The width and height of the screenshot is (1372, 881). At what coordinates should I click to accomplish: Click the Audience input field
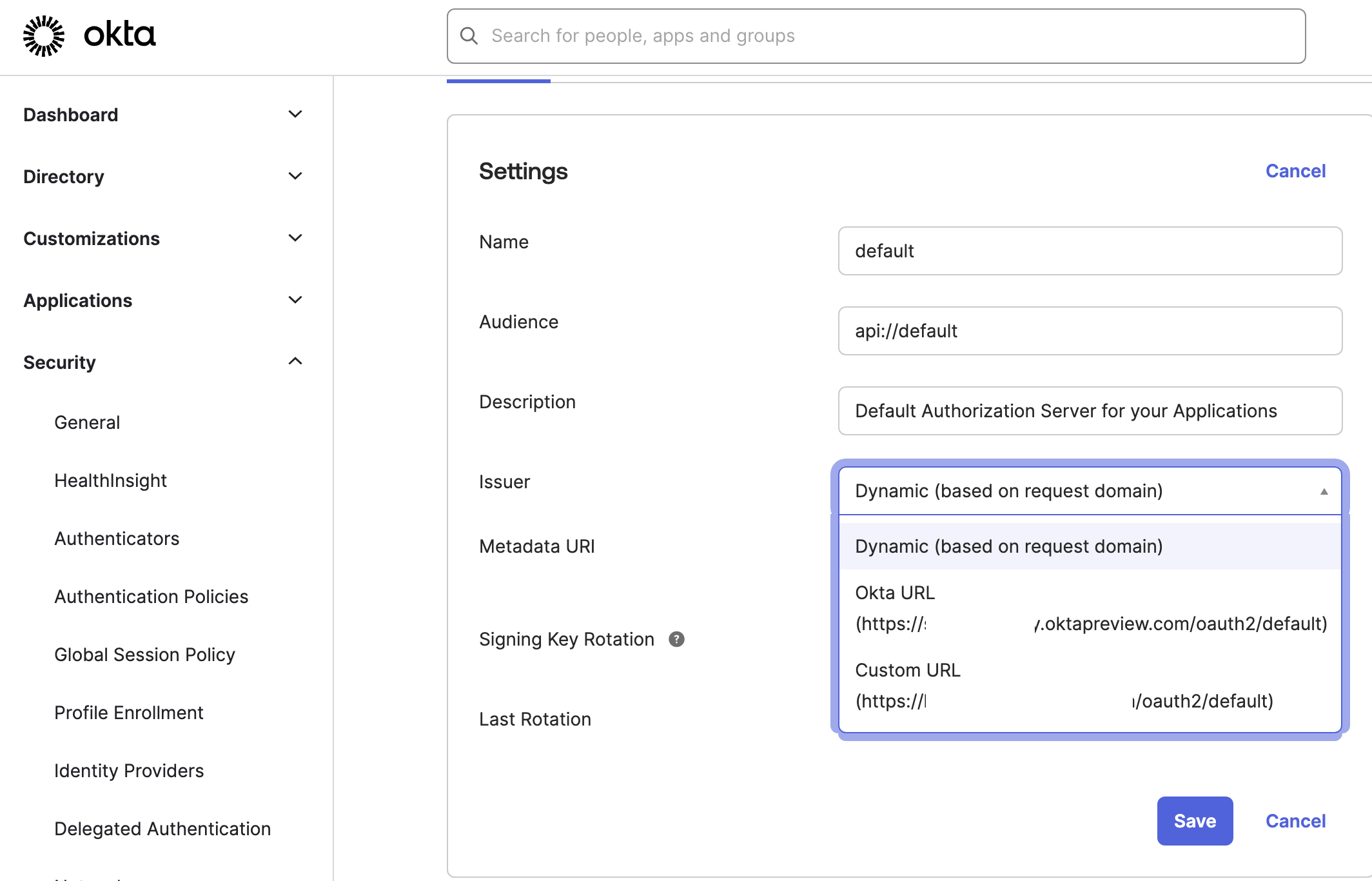click(x=1090, y=331)
